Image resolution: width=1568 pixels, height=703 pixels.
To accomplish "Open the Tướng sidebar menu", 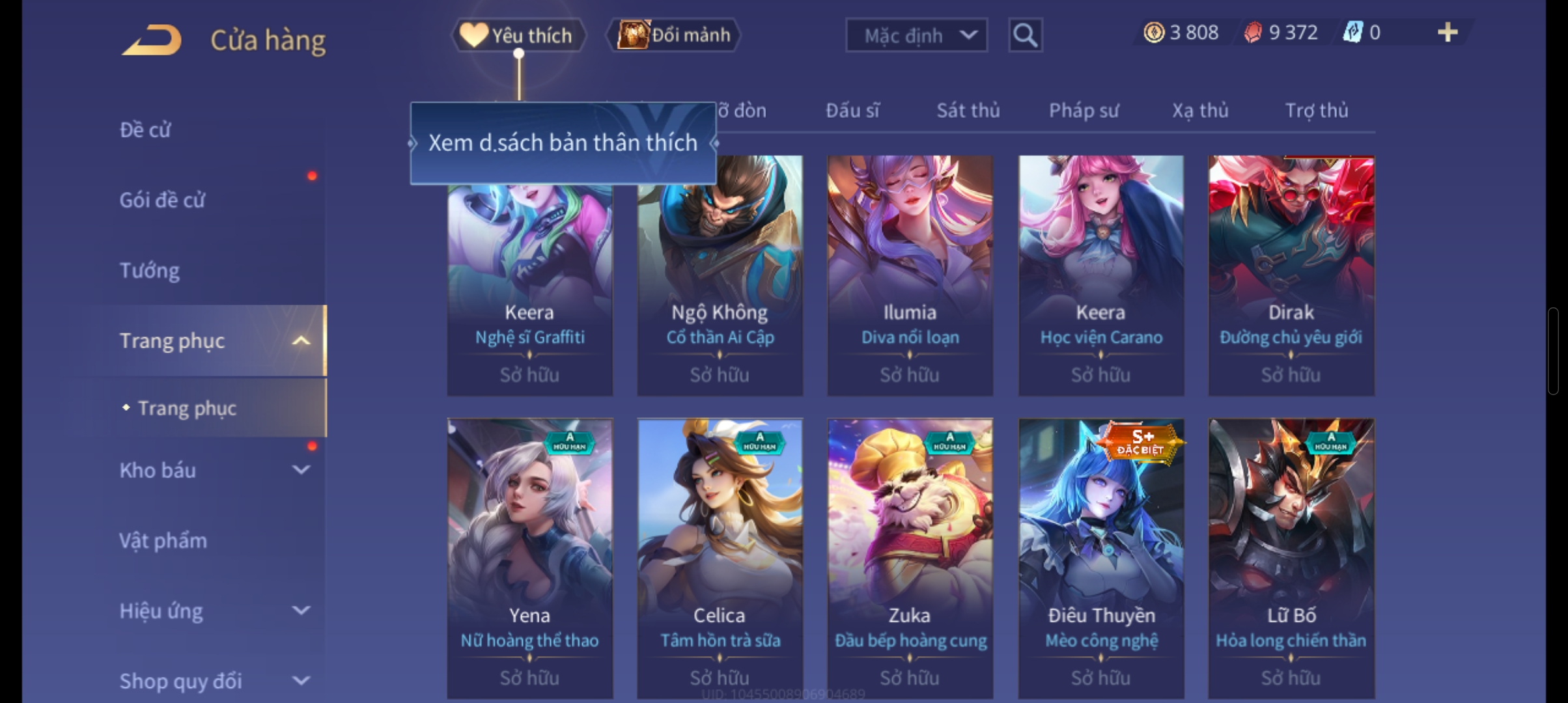I will pyautogui.click(x=149, y=270).
